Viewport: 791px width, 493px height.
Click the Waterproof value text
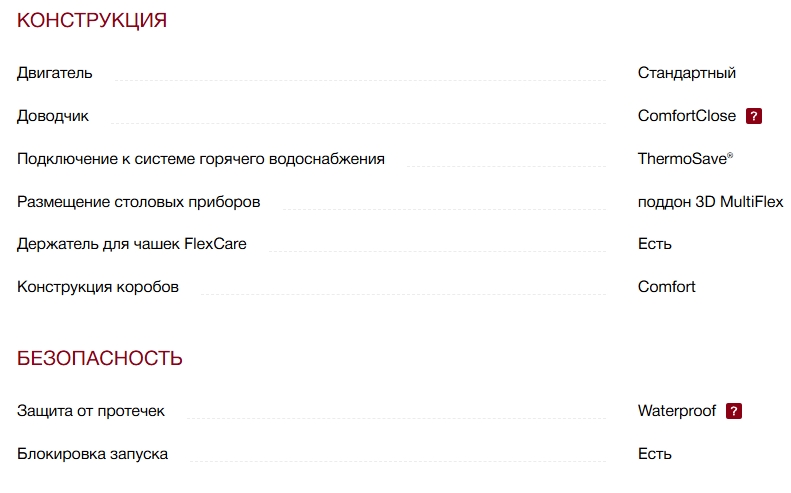677,411
